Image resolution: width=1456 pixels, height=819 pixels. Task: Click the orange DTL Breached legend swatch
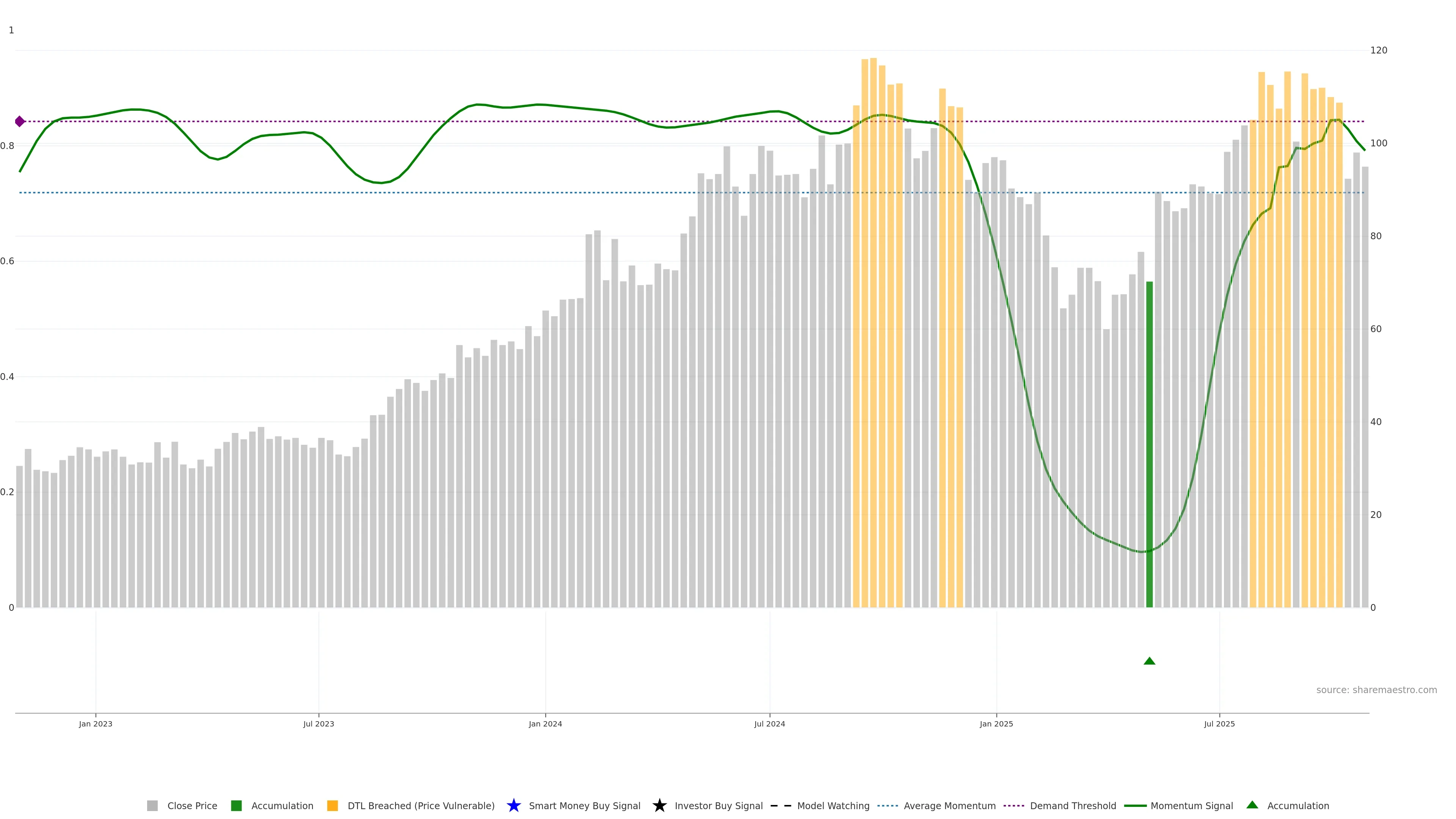tap(333, 806)
